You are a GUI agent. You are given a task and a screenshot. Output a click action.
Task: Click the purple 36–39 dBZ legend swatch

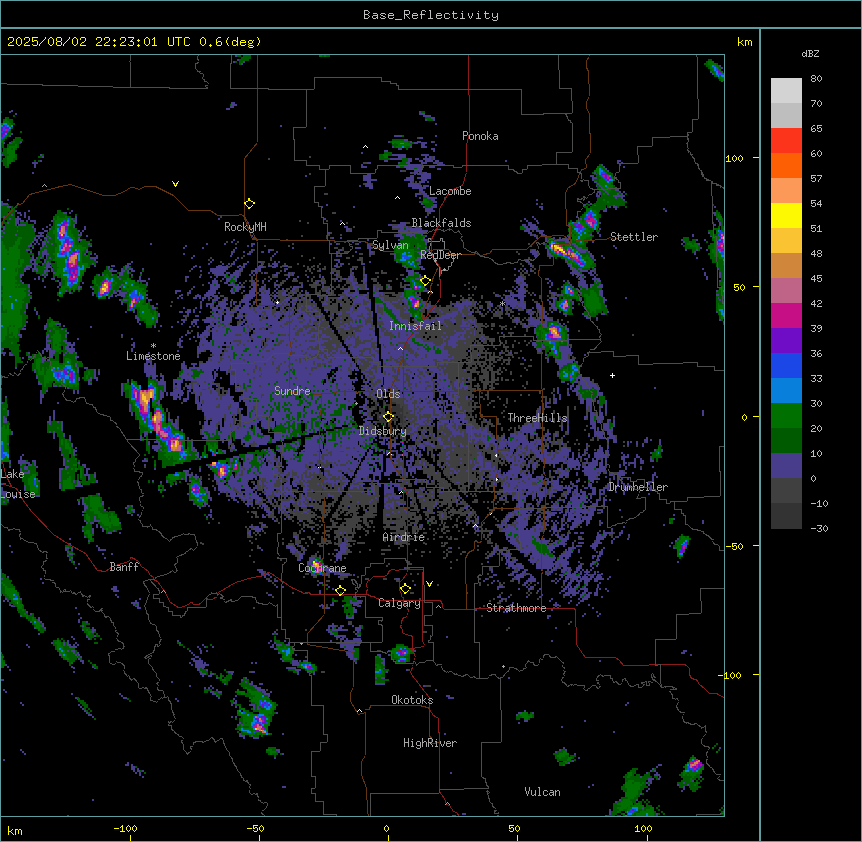click(x=786, y=341)
